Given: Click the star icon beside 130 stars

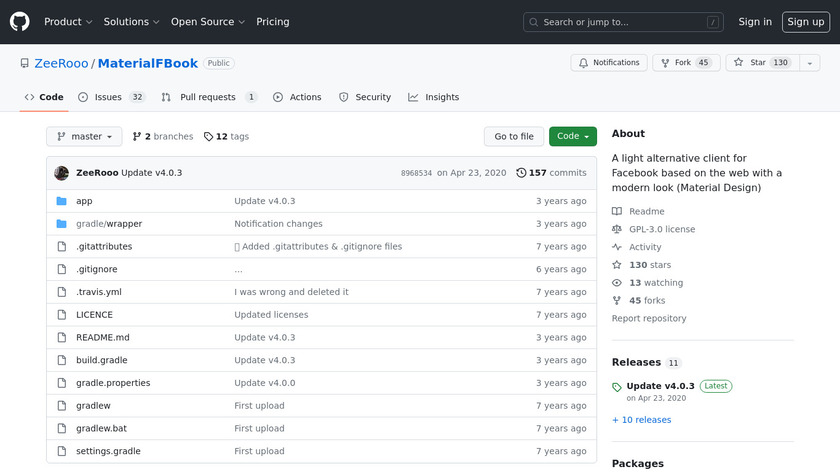Looking at the screenshot, I should 617,265.
